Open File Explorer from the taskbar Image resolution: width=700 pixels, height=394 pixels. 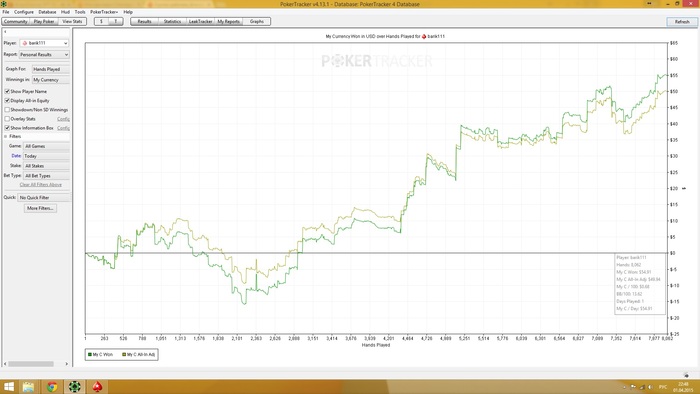(x=28, y=386)
